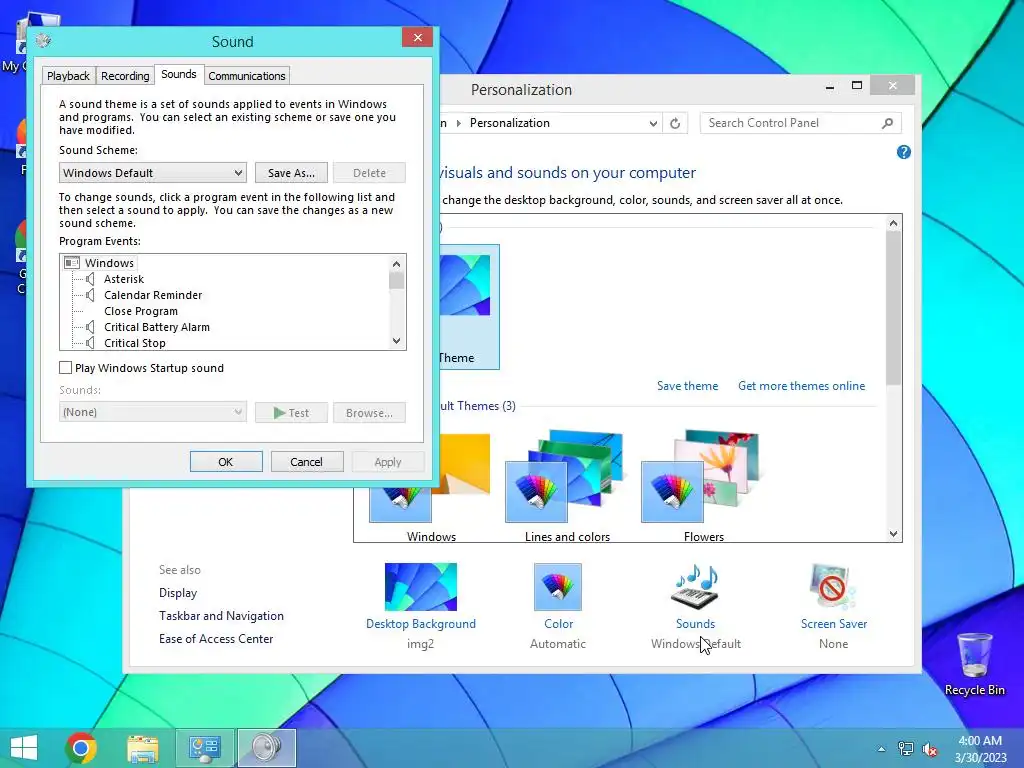The height and width of the screenshot is (768, 1024).
Task: Switch to the Communications tab
Action: [247, 76]
